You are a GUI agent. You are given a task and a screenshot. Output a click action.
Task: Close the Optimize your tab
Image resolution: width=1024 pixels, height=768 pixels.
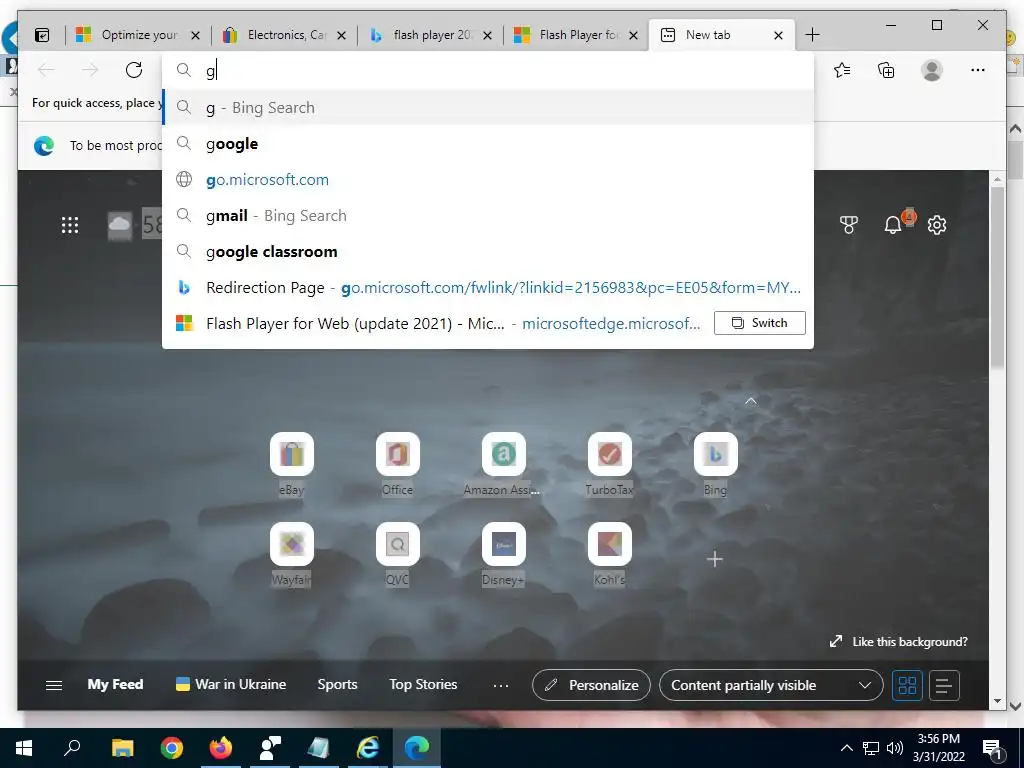(x=195, y=35)
